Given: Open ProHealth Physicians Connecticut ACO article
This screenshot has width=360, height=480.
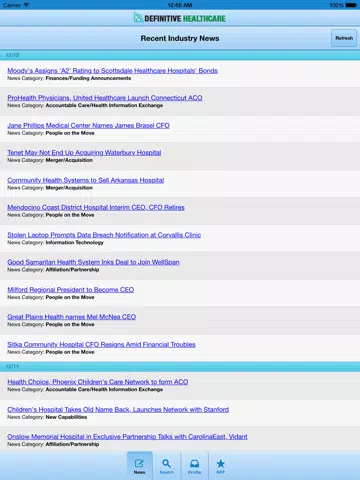Looking at the screenshot, I should pyautogui.click(x=105, y=98).
